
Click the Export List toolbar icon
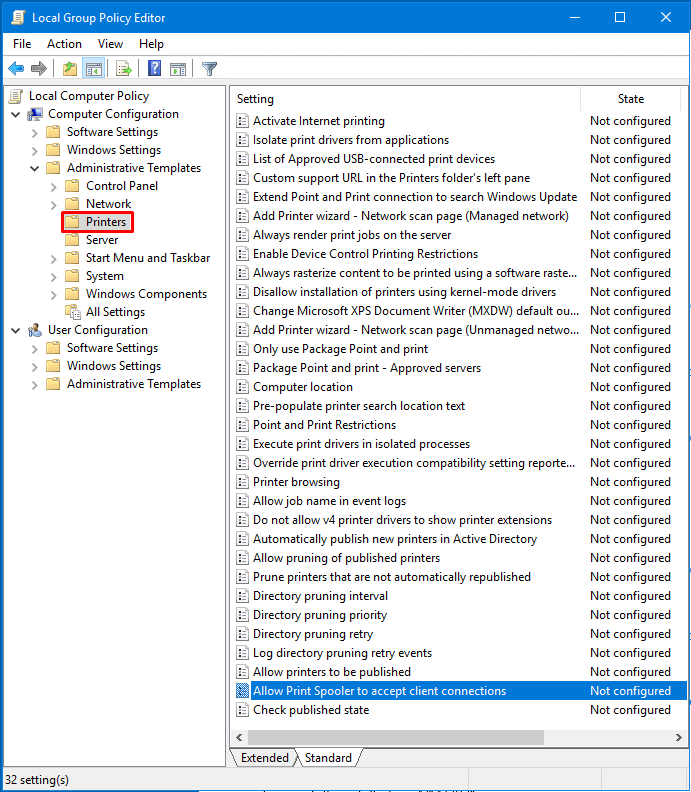pos(124,69)
